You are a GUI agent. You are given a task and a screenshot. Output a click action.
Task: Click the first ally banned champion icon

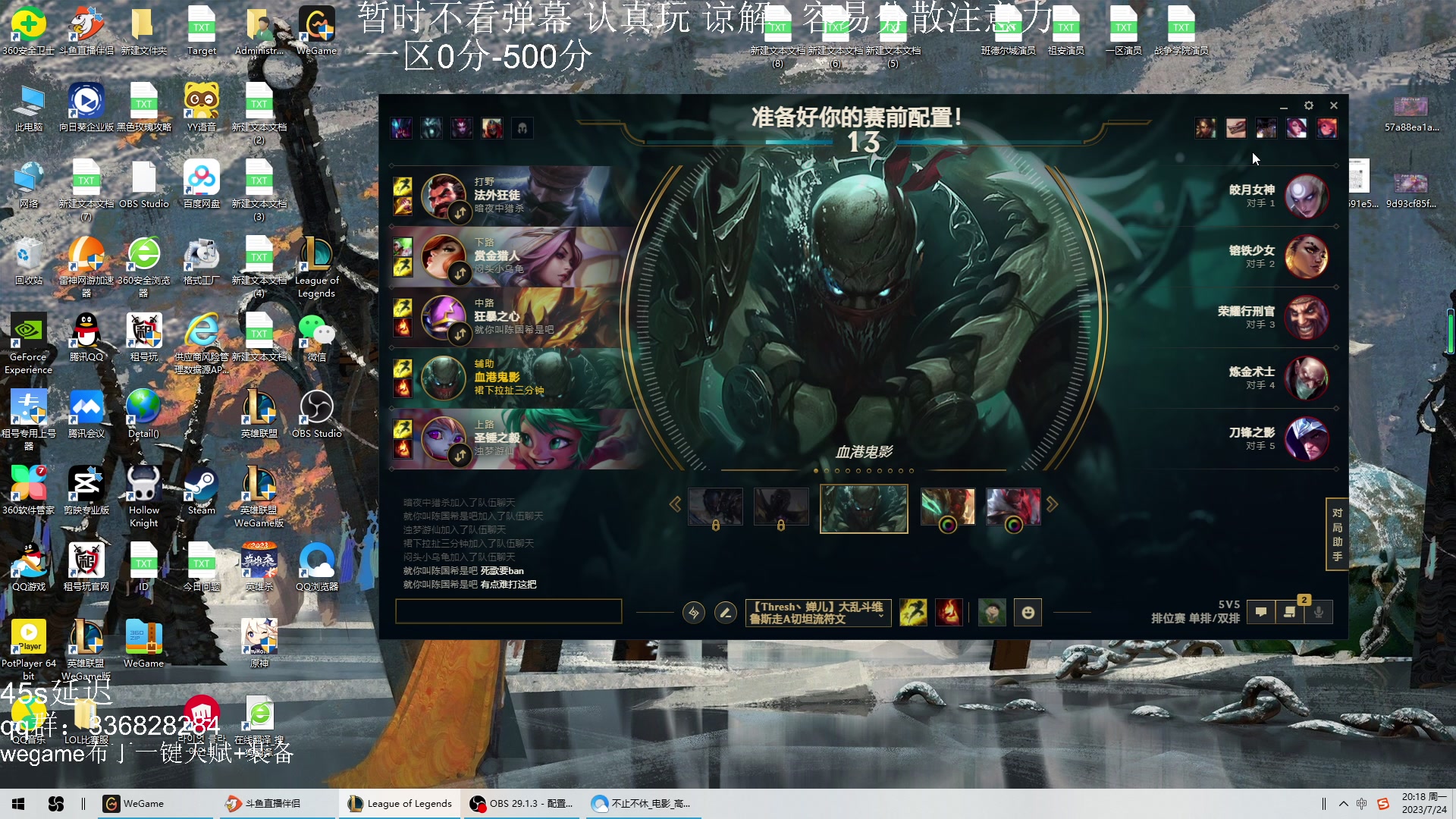[x=401, y=128]
